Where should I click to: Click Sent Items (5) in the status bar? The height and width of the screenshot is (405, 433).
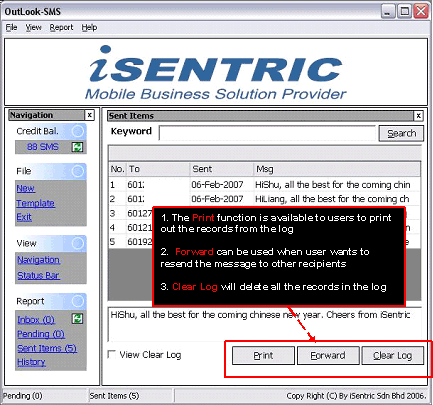[x=114, y=396]
